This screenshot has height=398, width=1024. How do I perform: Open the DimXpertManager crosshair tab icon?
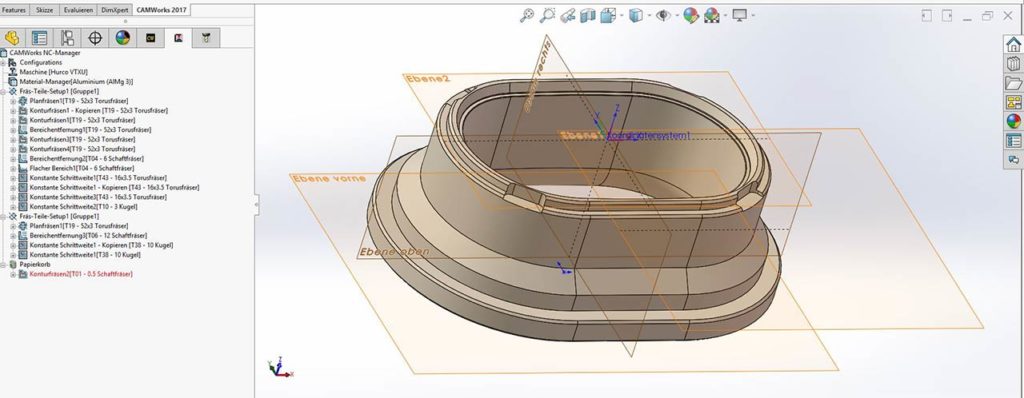95,38
